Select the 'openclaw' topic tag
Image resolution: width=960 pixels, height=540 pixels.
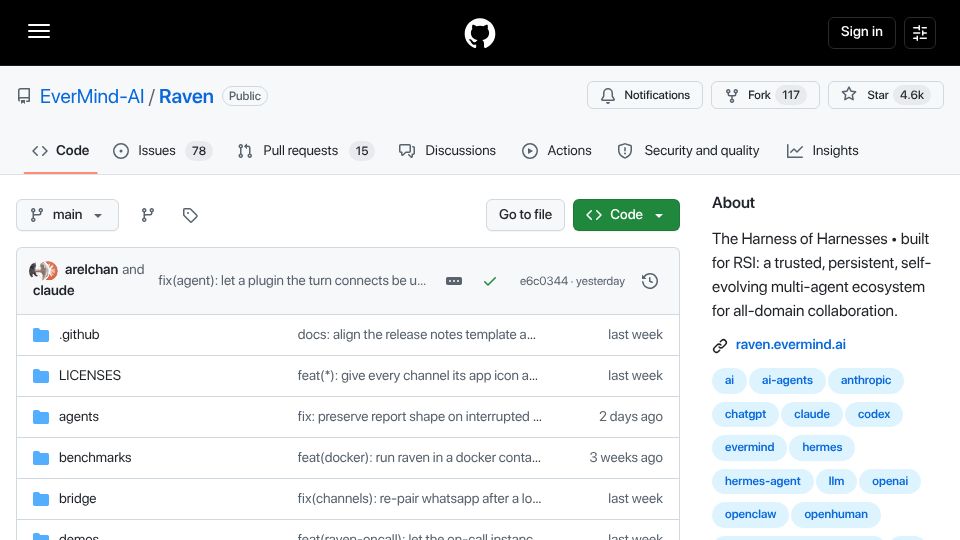750,514
